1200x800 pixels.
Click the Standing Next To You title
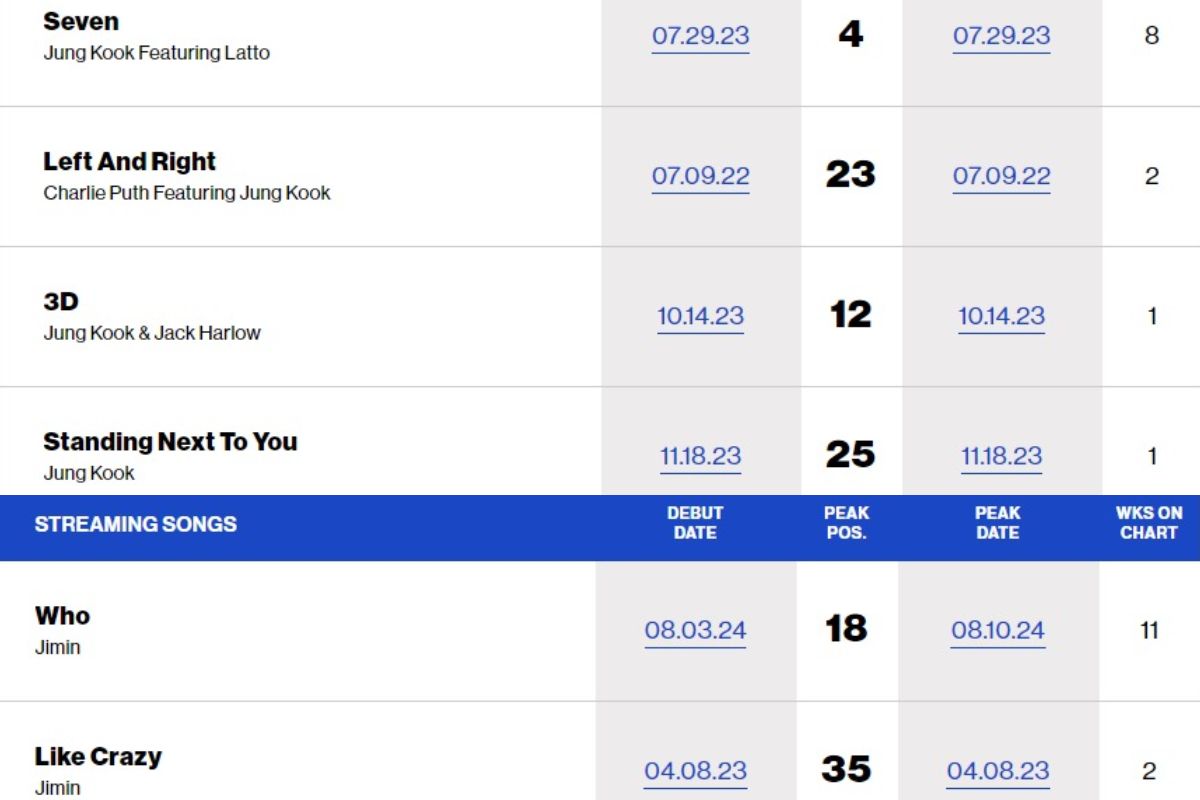point(170,441)
